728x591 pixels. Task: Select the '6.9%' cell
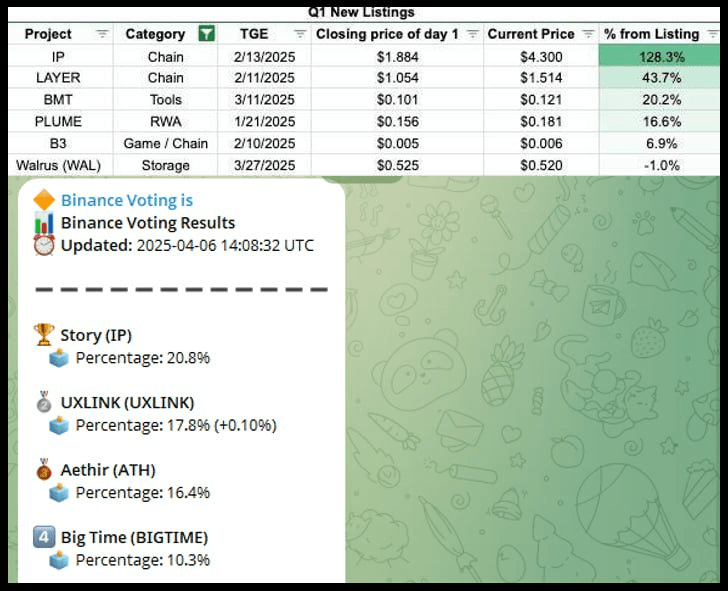click(660, 143)
